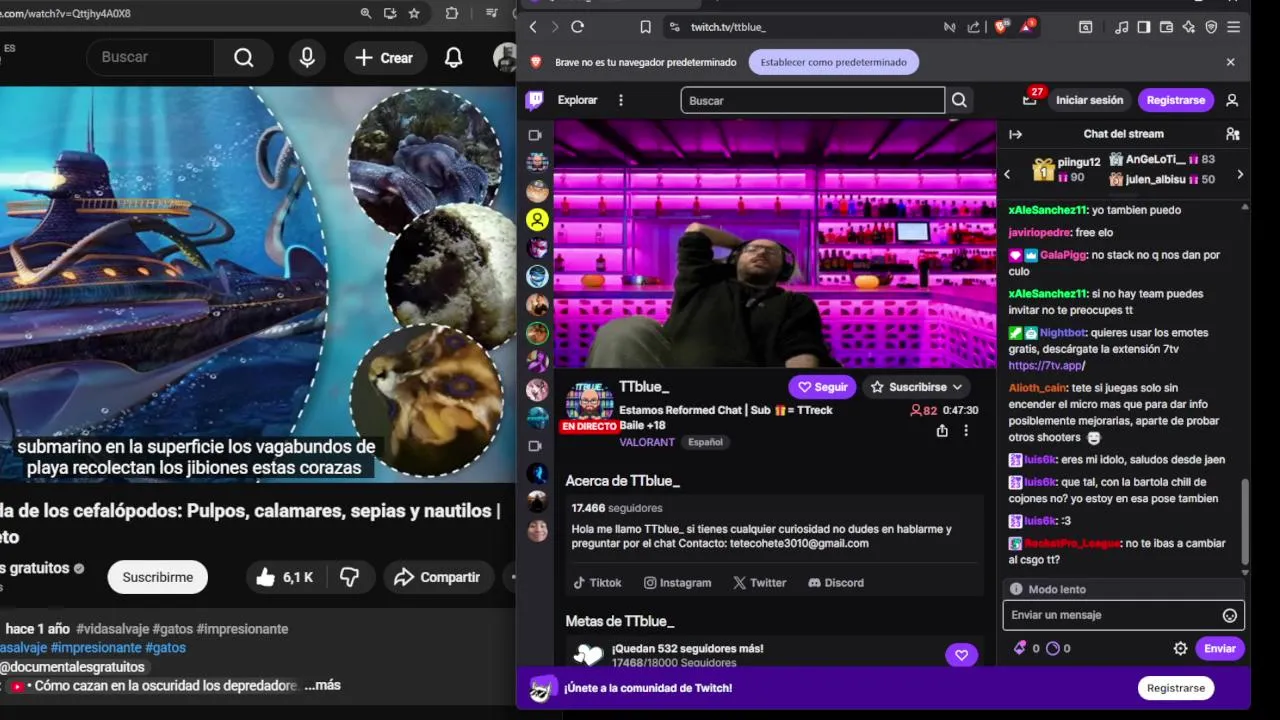Open the 7tv.app link in chat
The image size is (1280, 720).
pyautogui.click(x=1046, y=366)
